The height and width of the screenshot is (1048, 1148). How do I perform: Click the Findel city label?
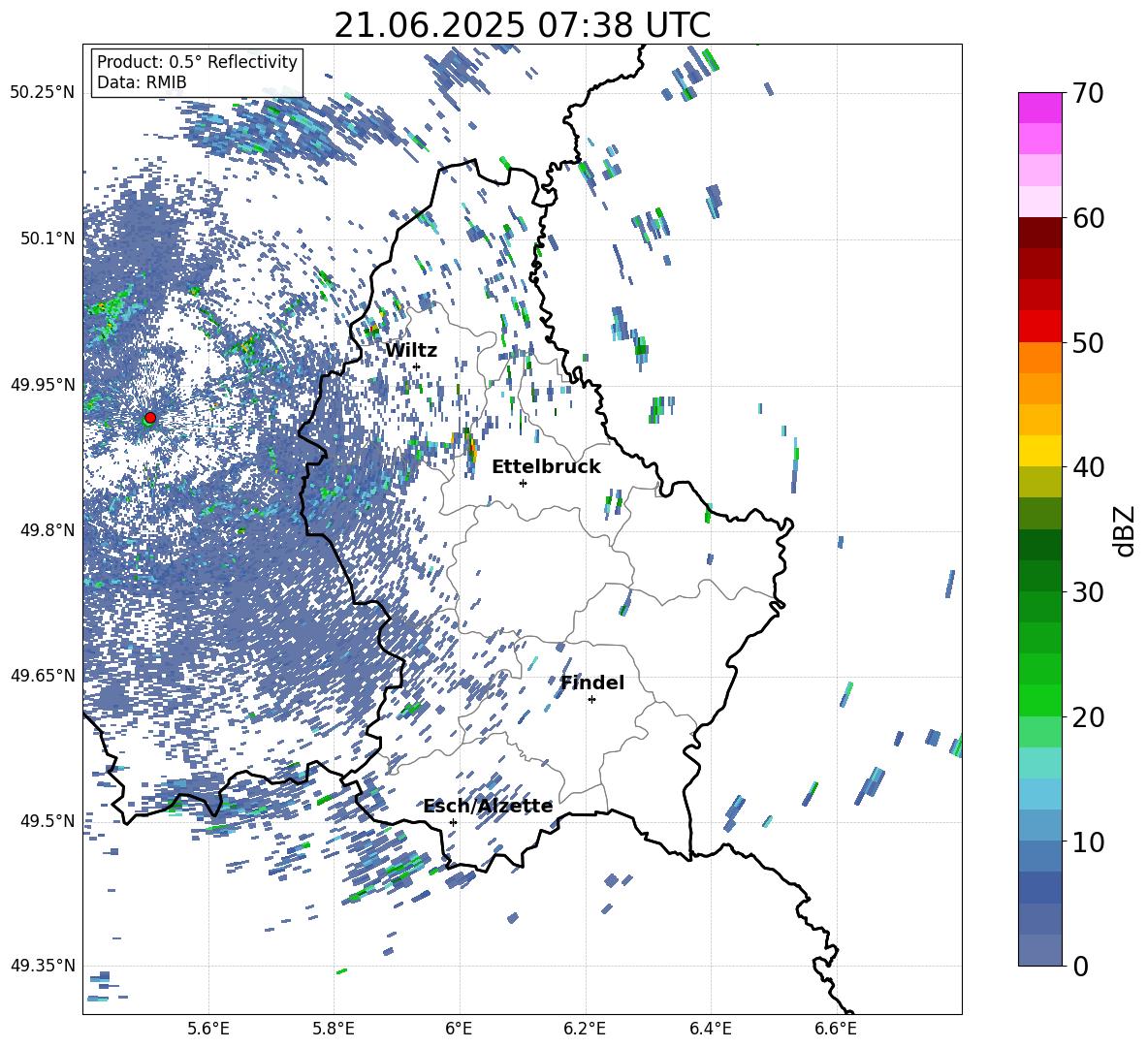(x=592, y=683)
